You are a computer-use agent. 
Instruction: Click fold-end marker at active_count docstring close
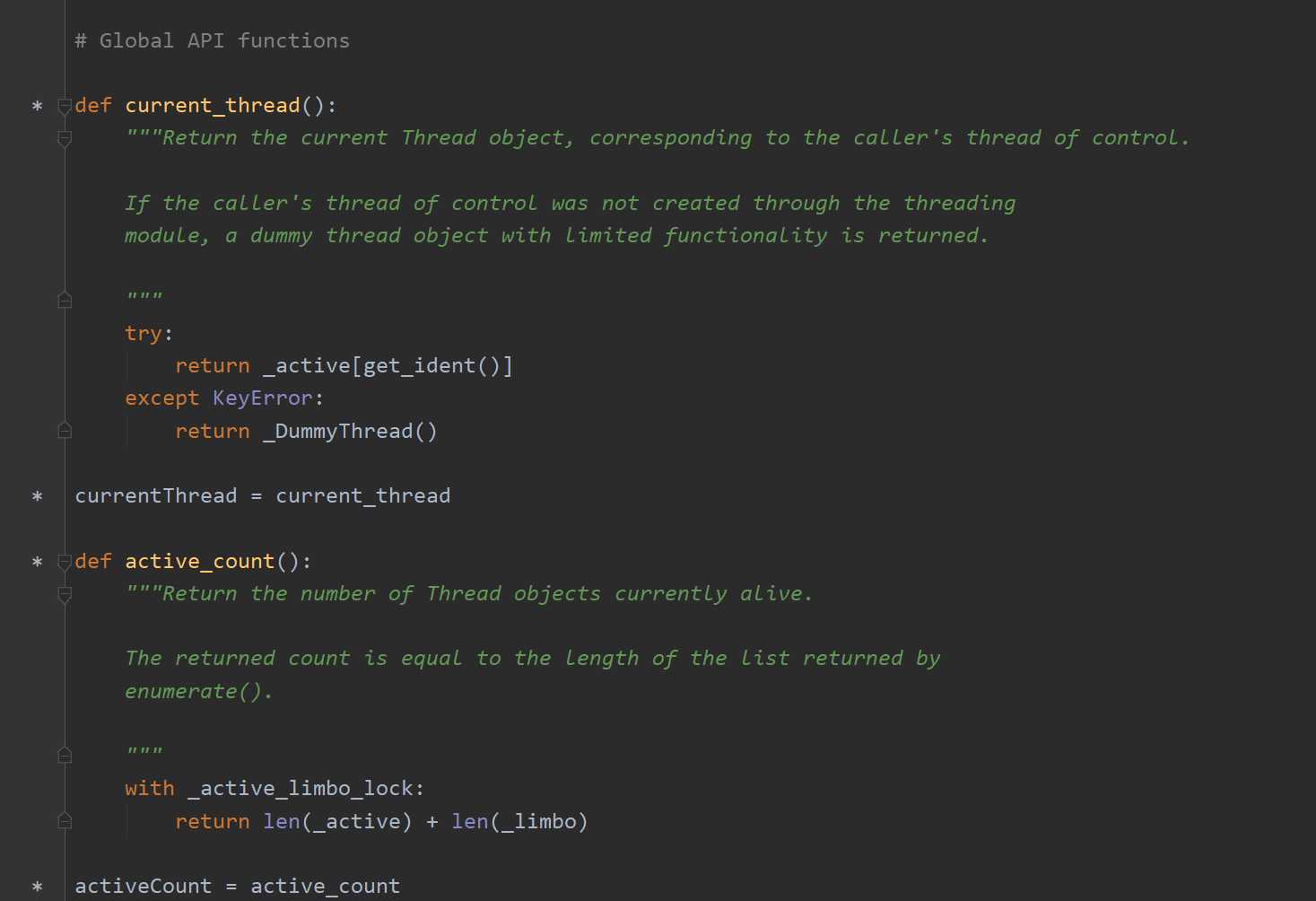(65, 756)
